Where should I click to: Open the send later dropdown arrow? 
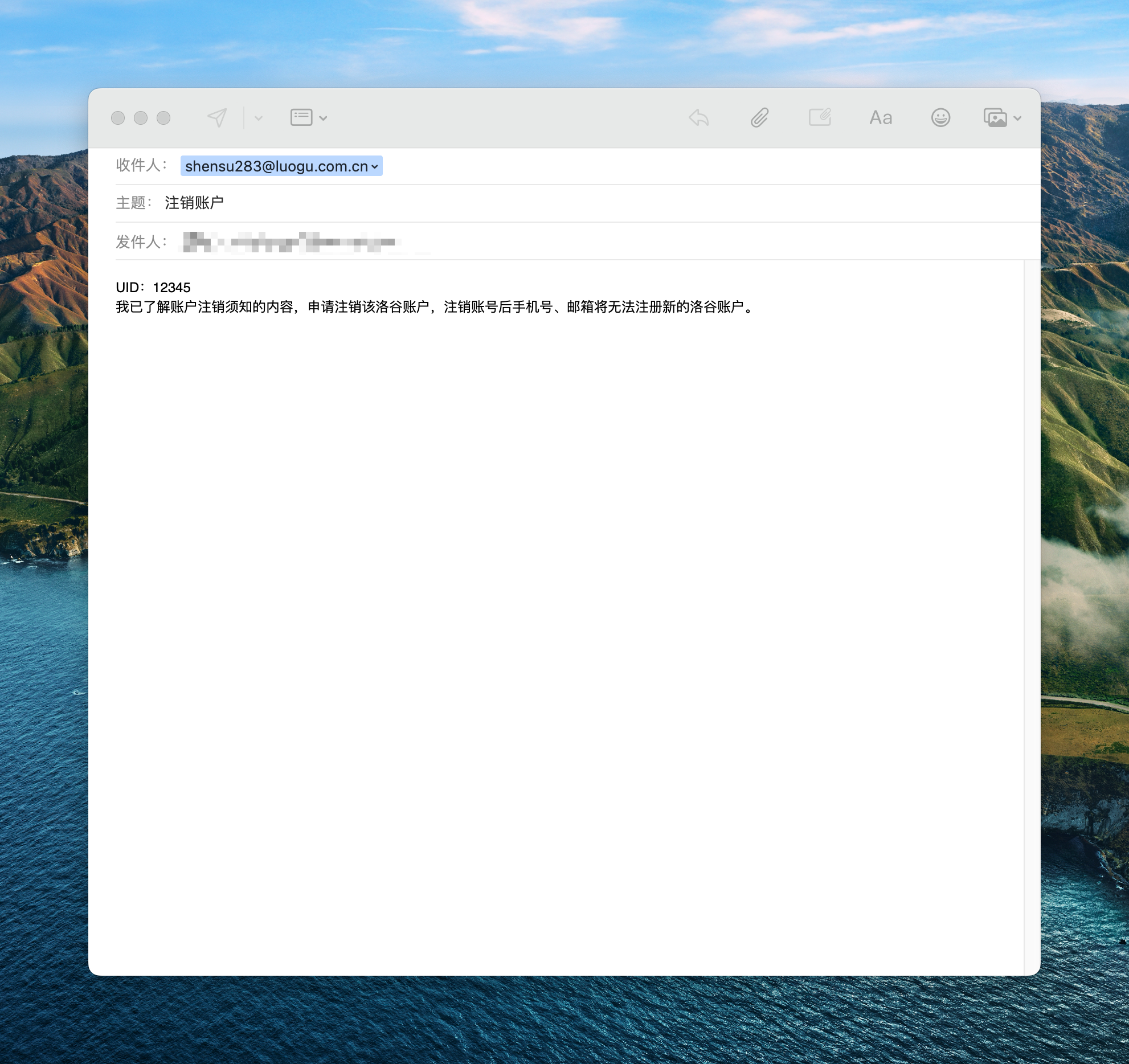[x=259, y=118]
